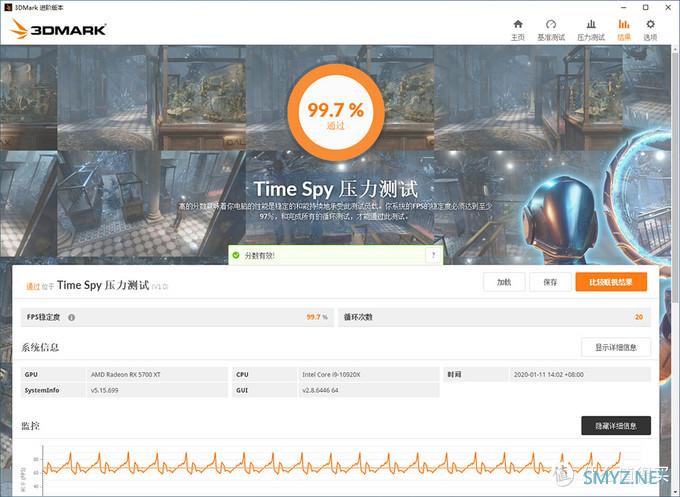This screenshot has height=497, width=680.
Task: Open the Benchmarks (基准测试) tab
Action: tap(551, 30)
